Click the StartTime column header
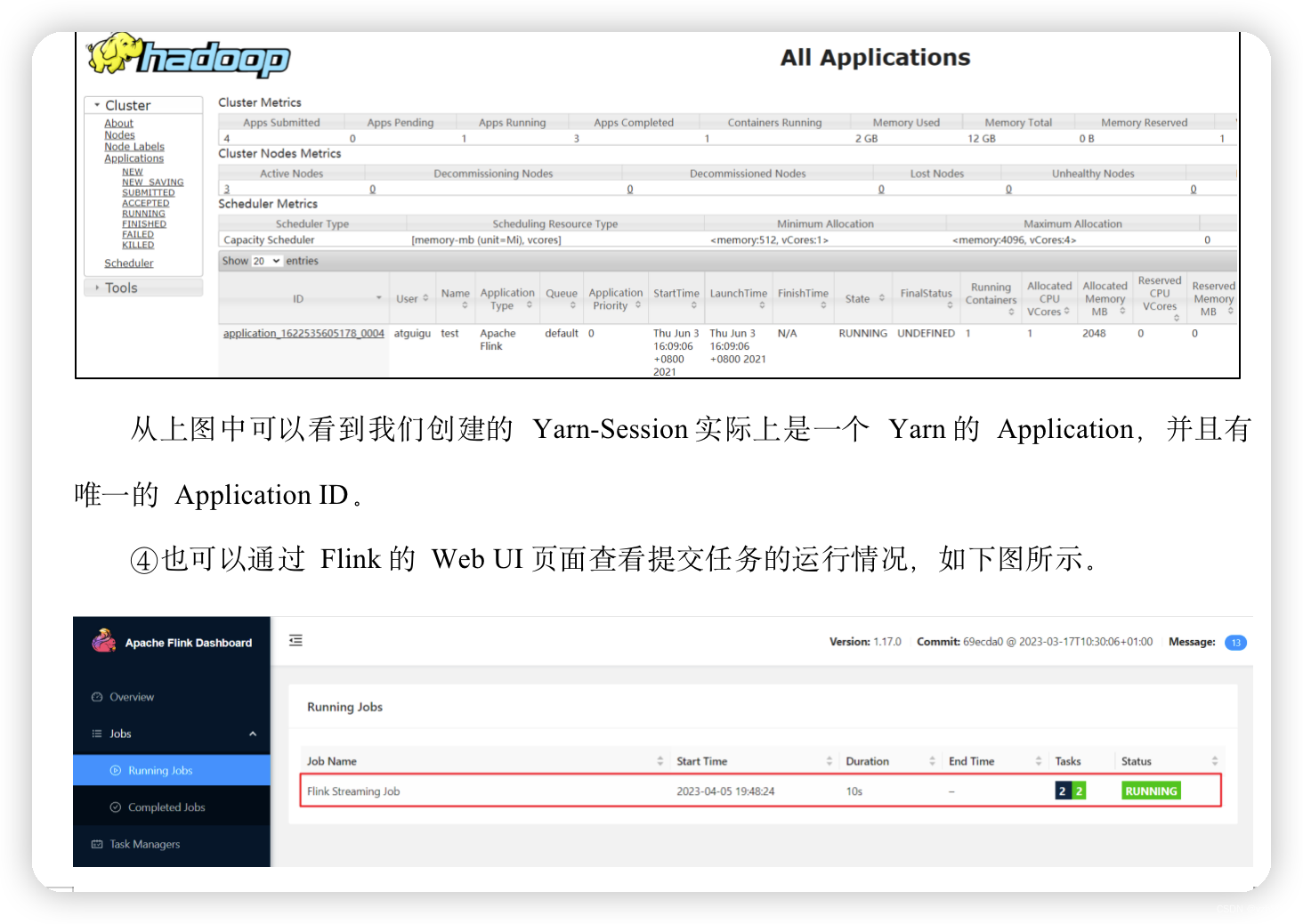Viewport: 1303px width, 924px height. coord(676,298)
